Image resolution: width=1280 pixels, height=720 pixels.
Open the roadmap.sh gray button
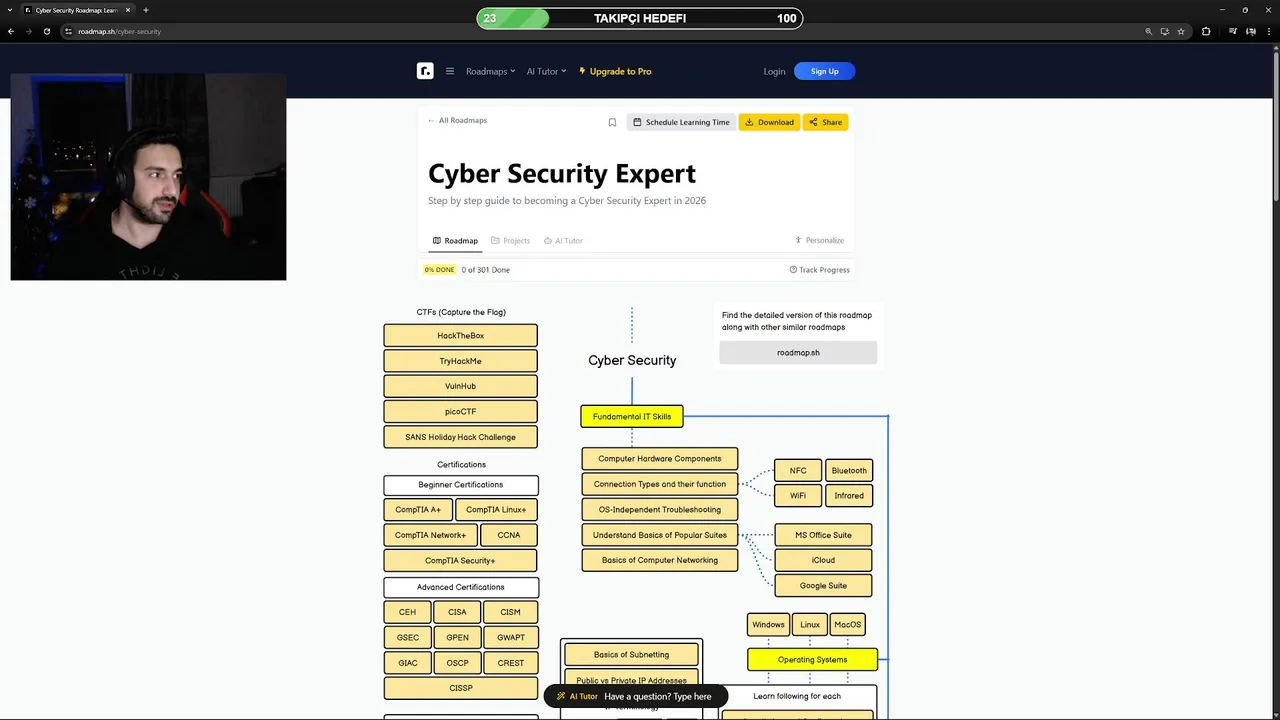[x=798, y=352]
